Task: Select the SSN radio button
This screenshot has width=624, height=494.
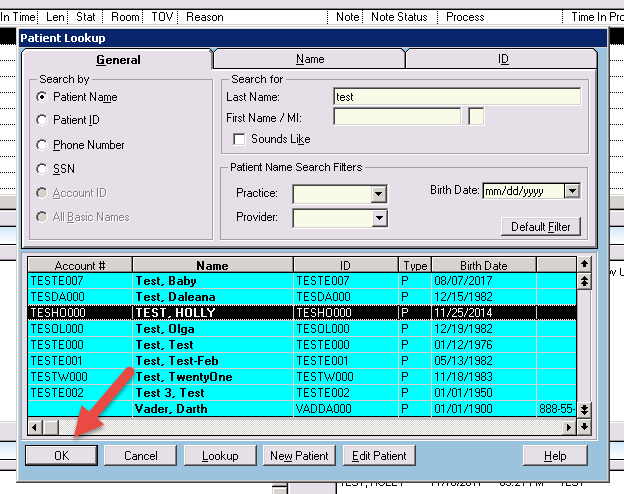Action: (x=42, y=169)
